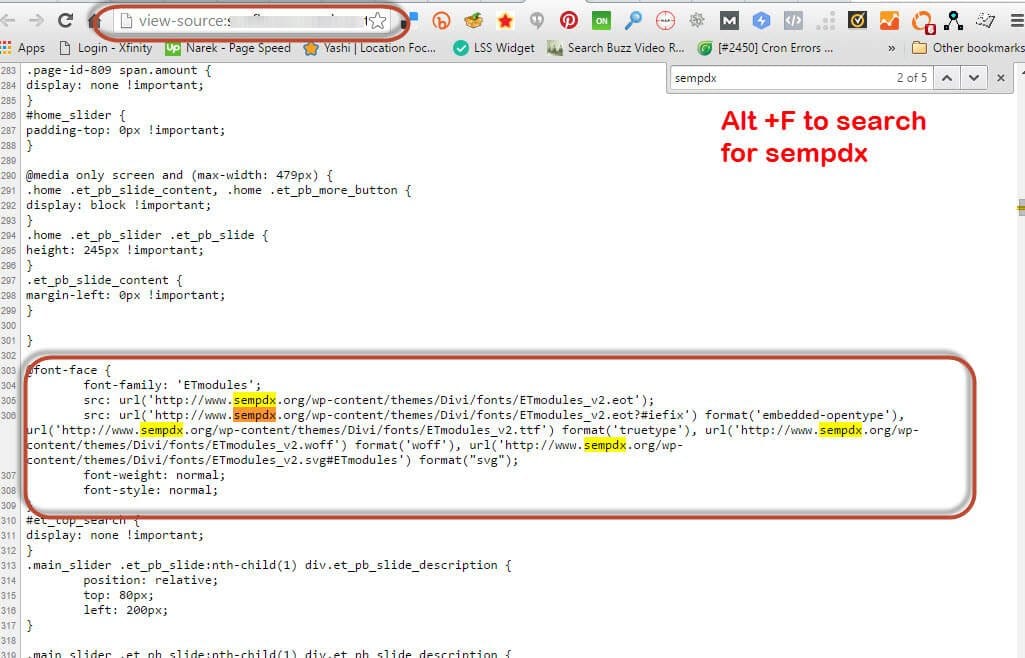The height and width of the screenshot is (658, 1025).
Task: Open the Google Analytics extension
Action: (889, 19)
